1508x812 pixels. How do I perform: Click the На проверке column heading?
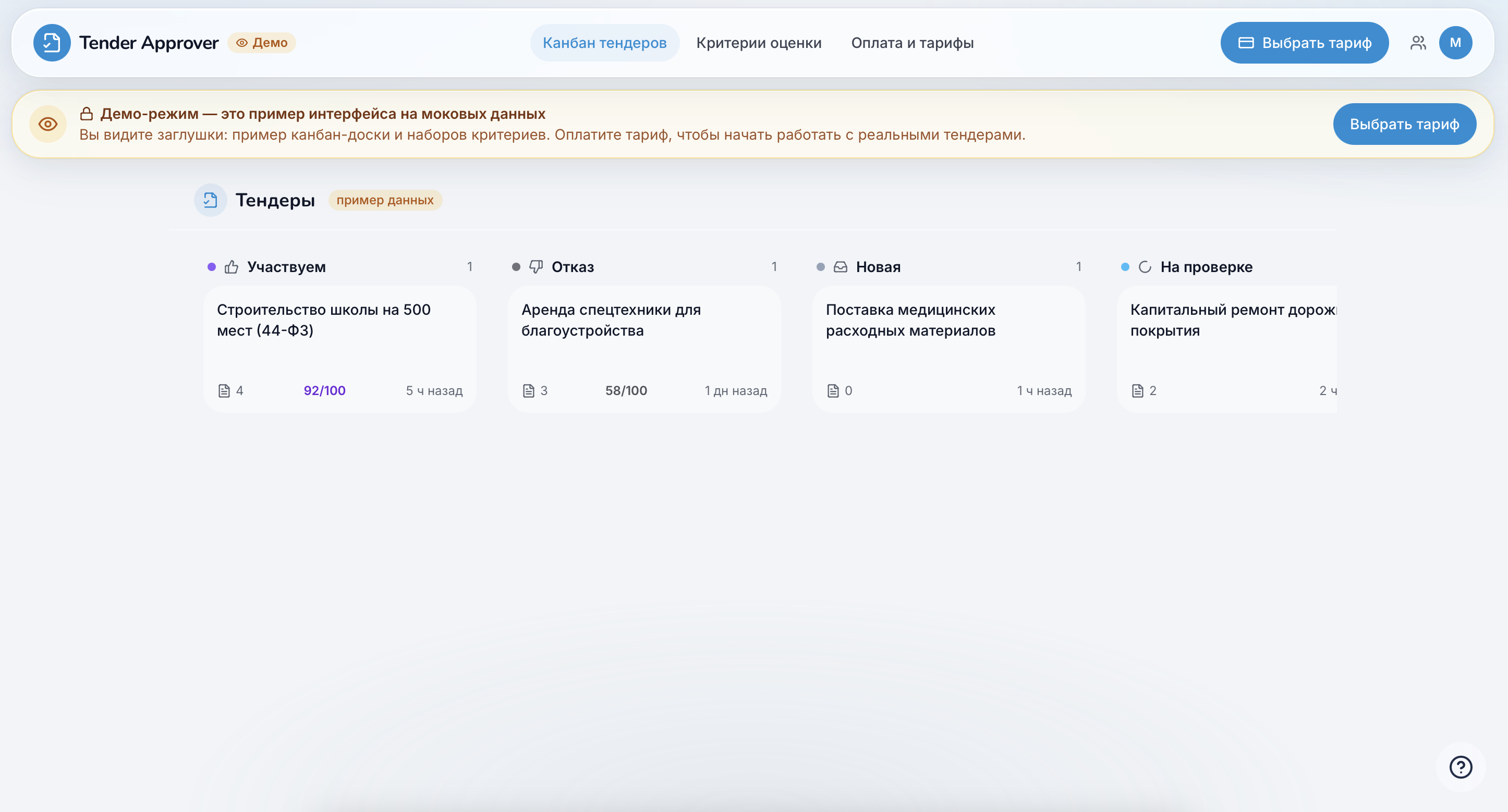[1207, 267]
